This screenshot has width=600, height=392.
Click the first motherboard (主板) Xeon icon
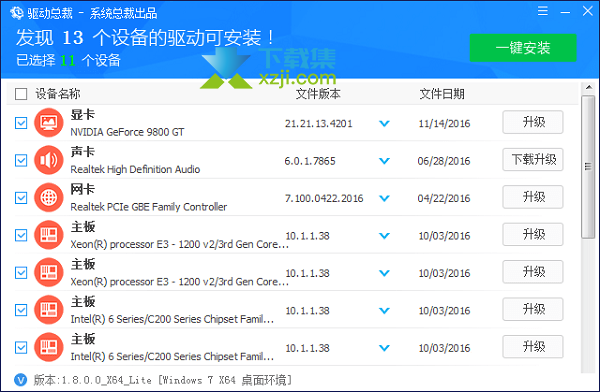(x=49, y=235)
